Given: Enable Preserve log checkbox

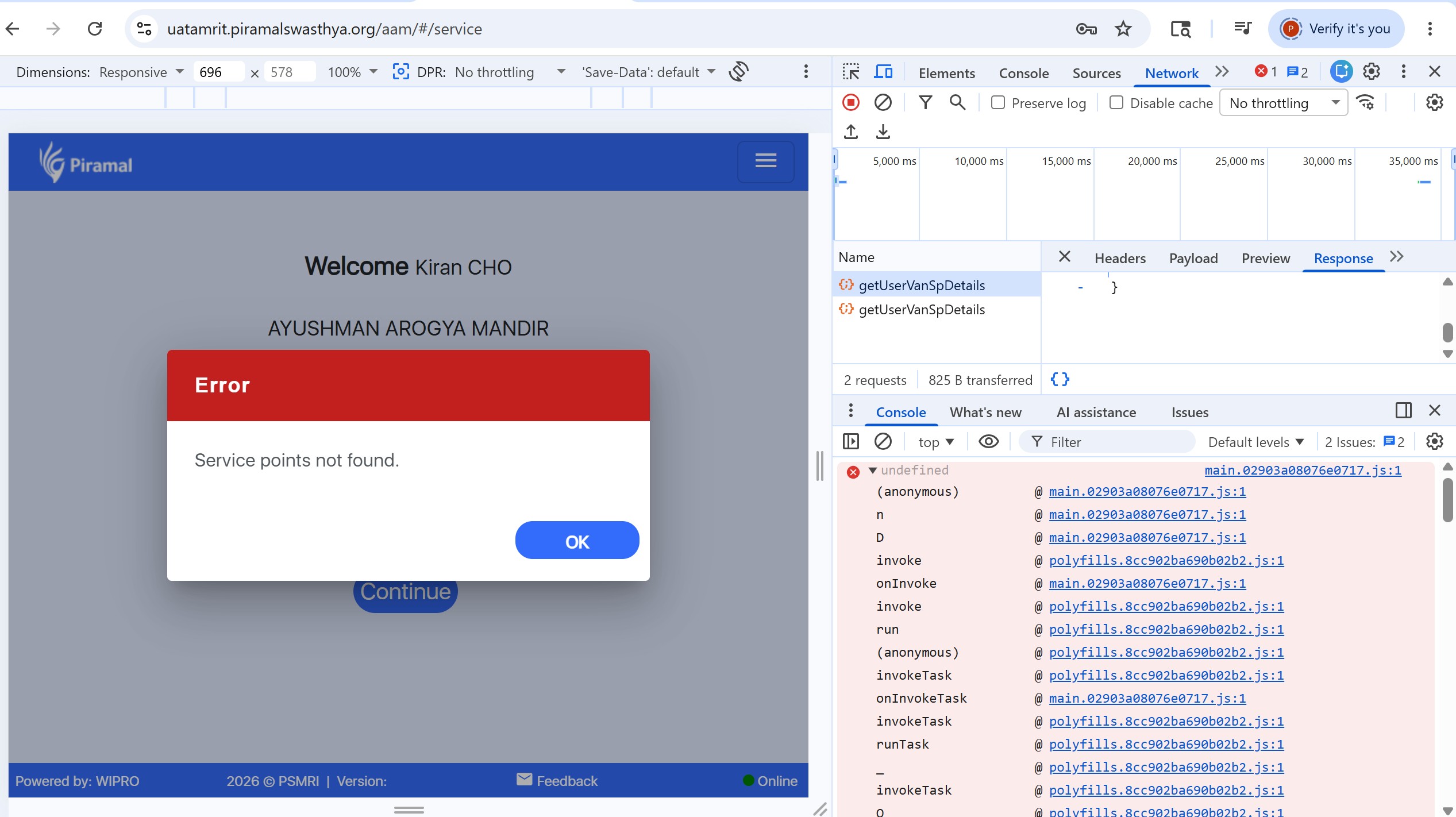Looking at the screenshot, I should (998, 103).
